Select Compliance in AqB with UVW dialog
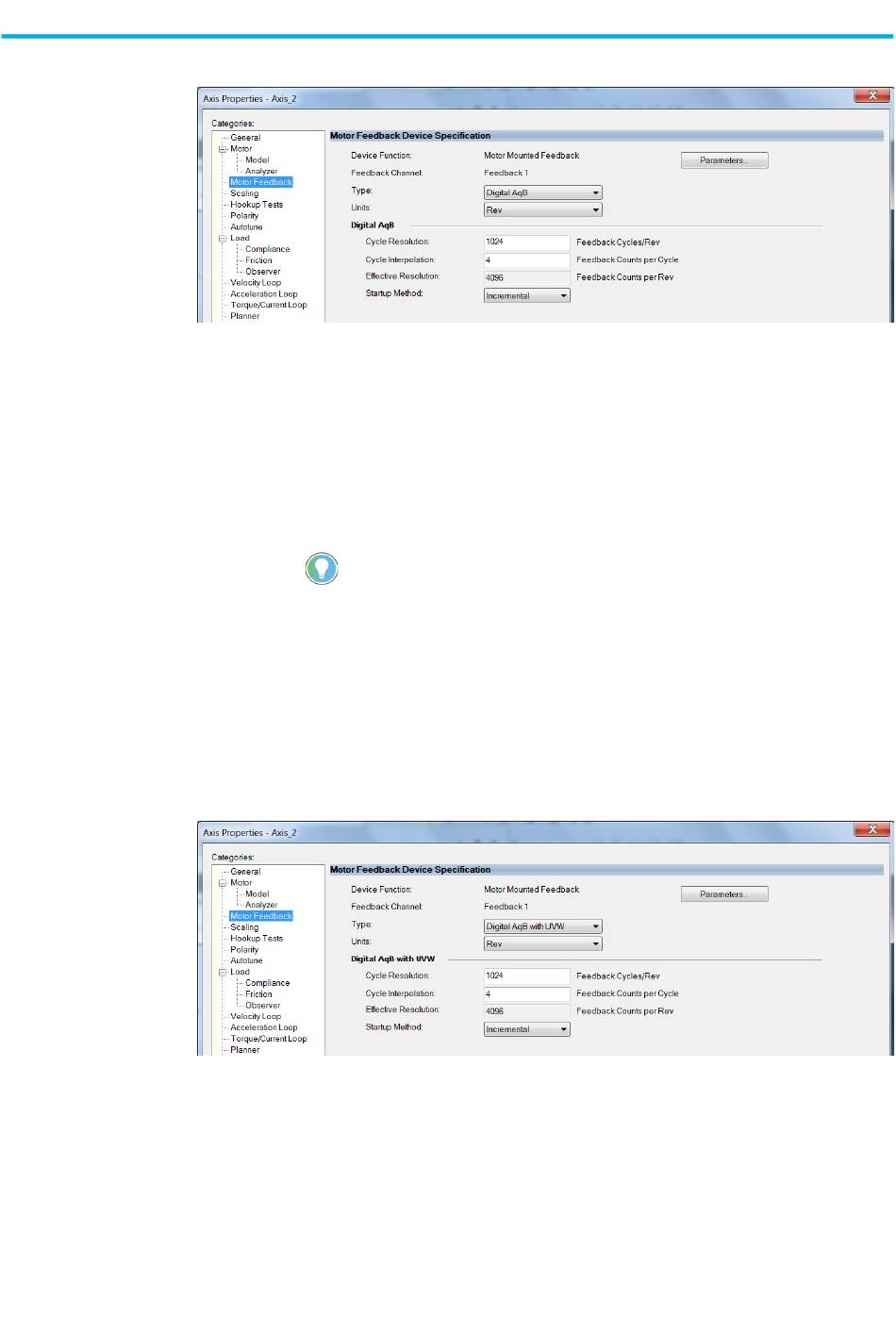This screenshot has height=1318, width=896. (x=268, y=983)
